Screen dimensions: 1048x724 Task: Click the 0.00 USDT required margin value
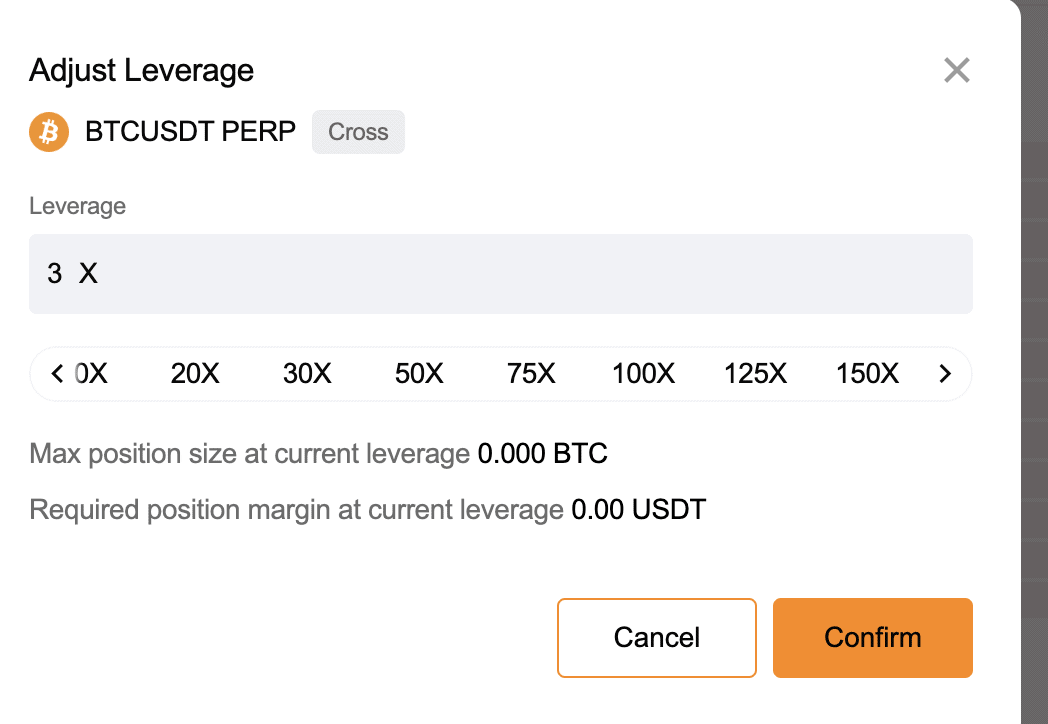[638, 510]
